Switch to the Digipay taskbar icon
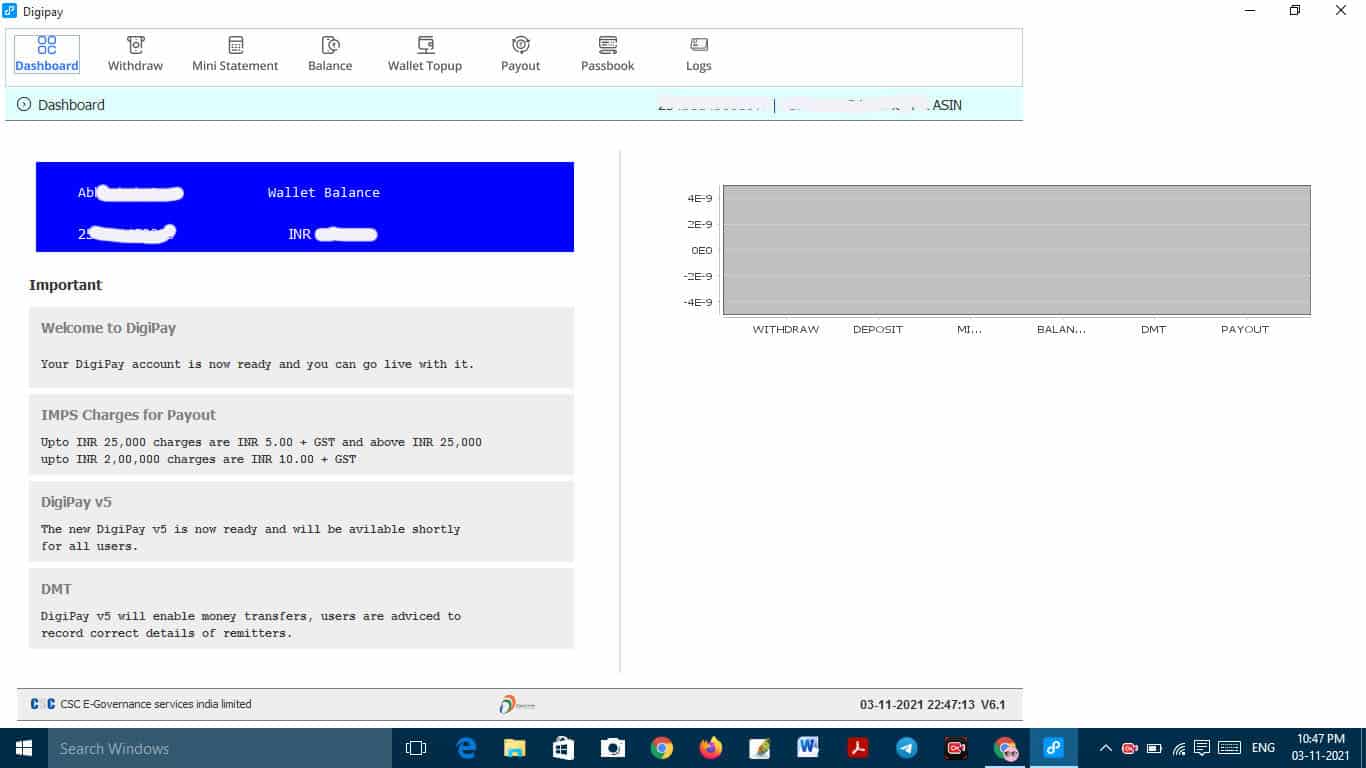This screenshot has width=1366, height=768. 1053,748
